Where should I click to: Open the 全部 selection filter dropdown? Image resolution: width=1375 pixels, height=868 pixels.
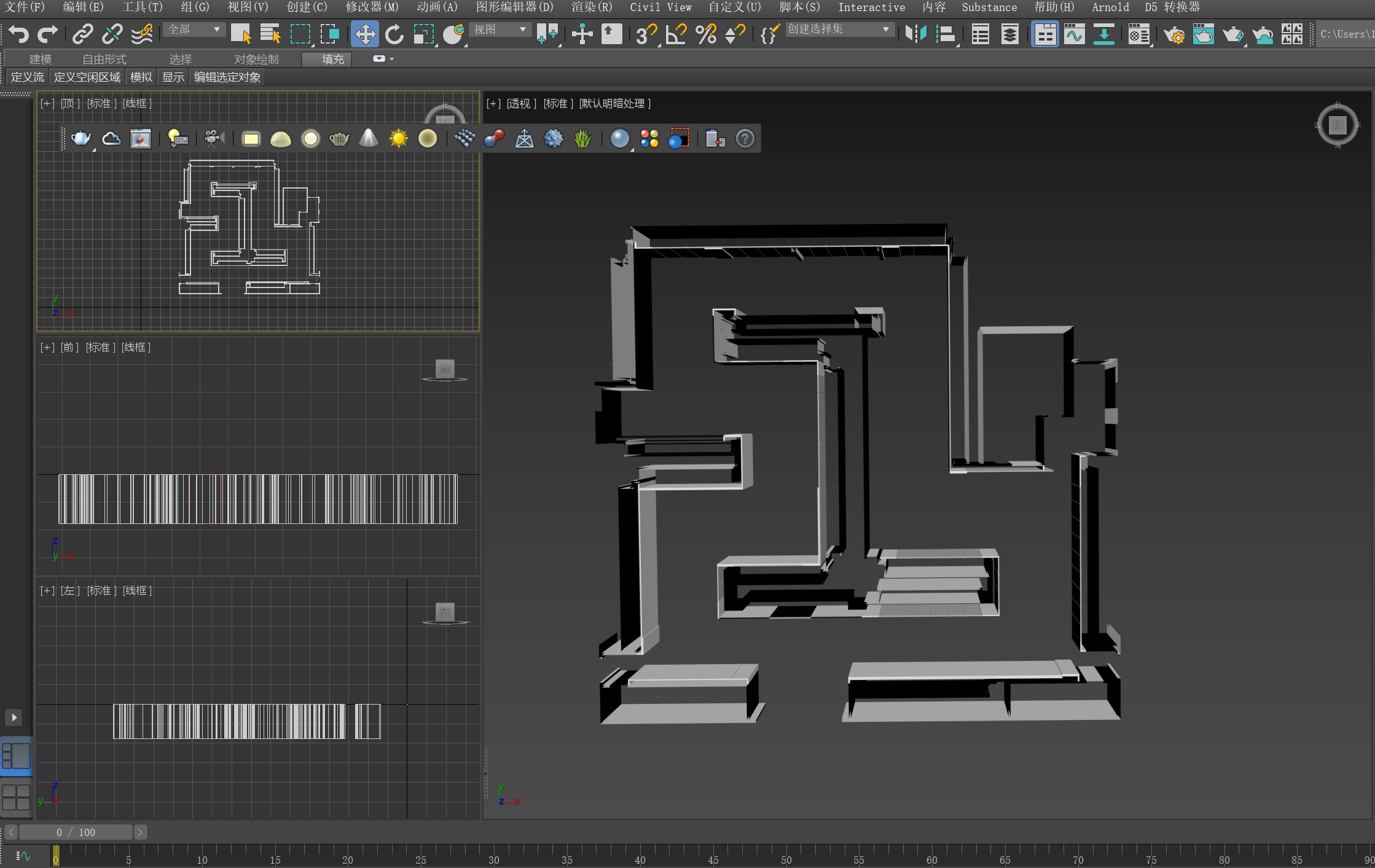click(x=194, y=29)
